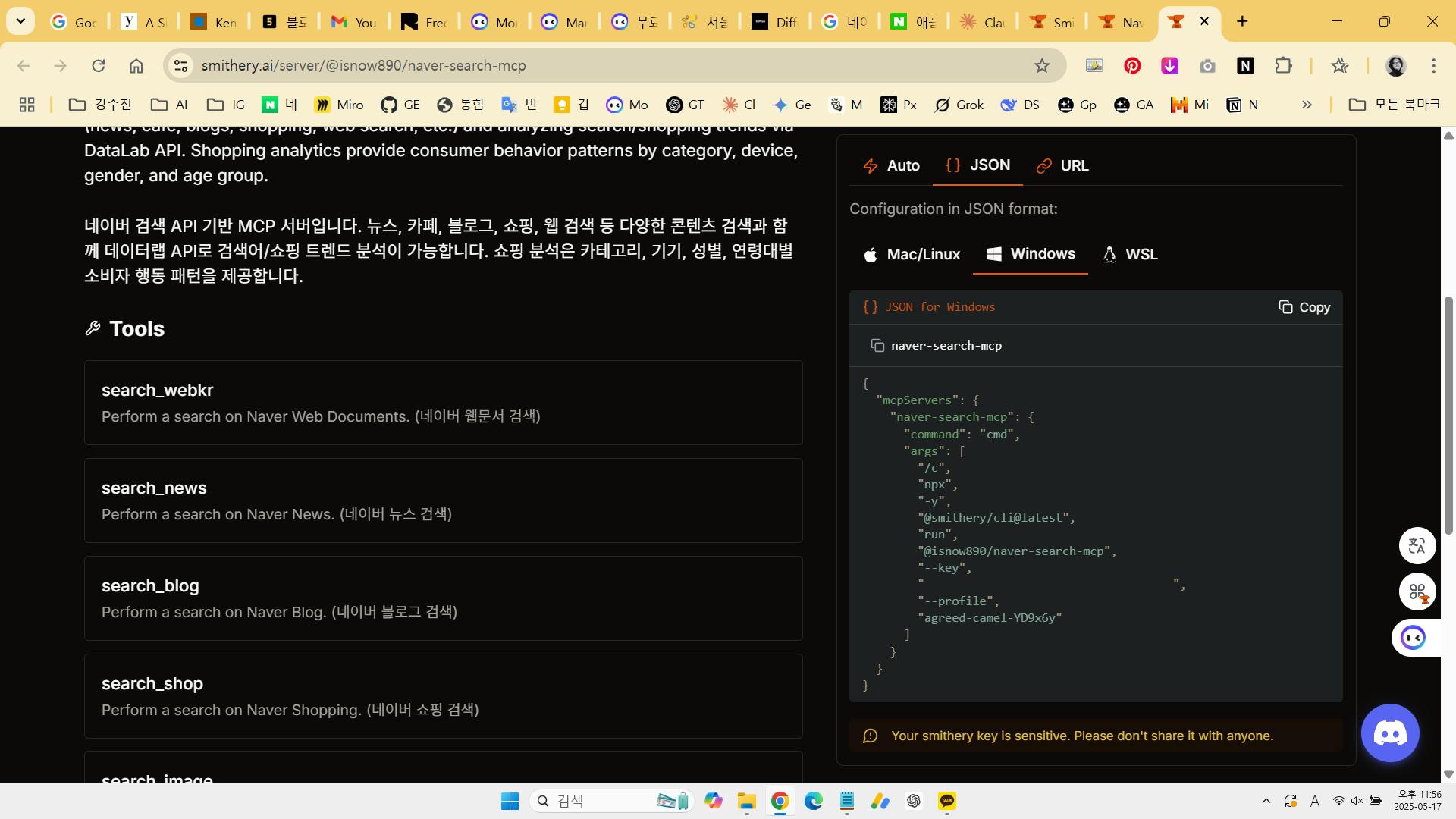Click the translate floating icon
Screen dimensions: 1456x819
[x=1417, y=546]
